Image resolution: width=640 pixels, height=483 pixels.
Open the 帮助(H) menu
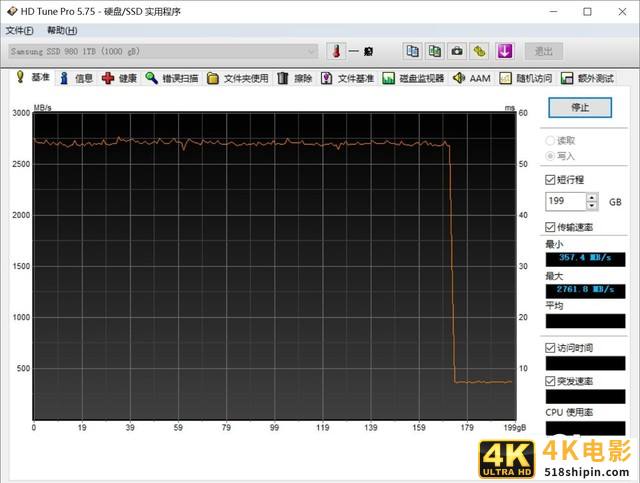[62, 31]
